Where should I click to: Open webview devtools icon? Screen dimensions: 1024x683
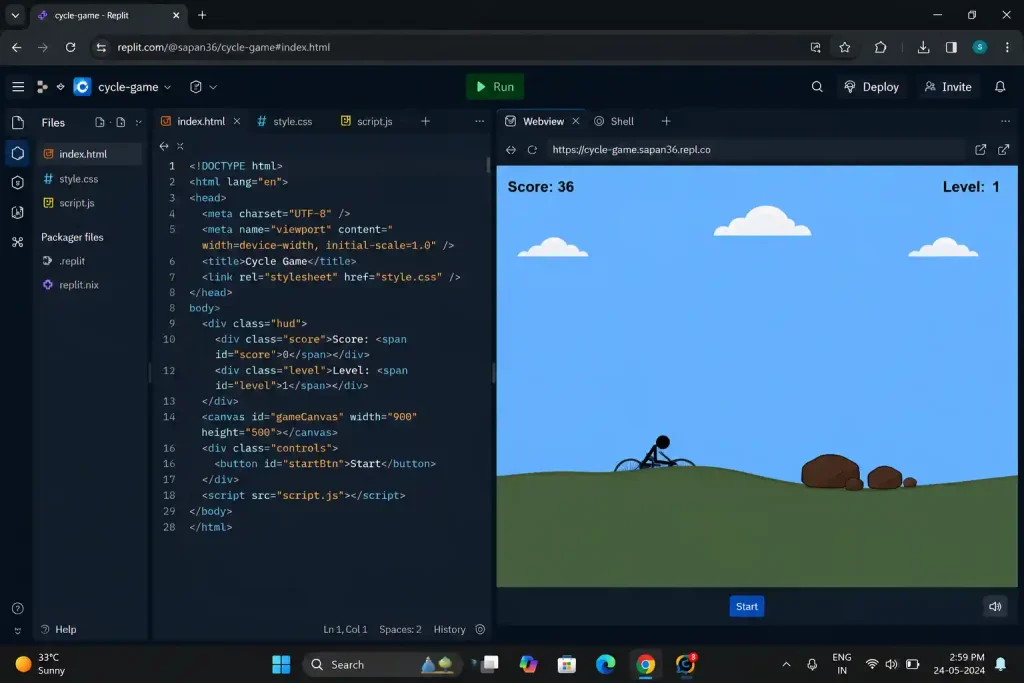coord(980,150)
